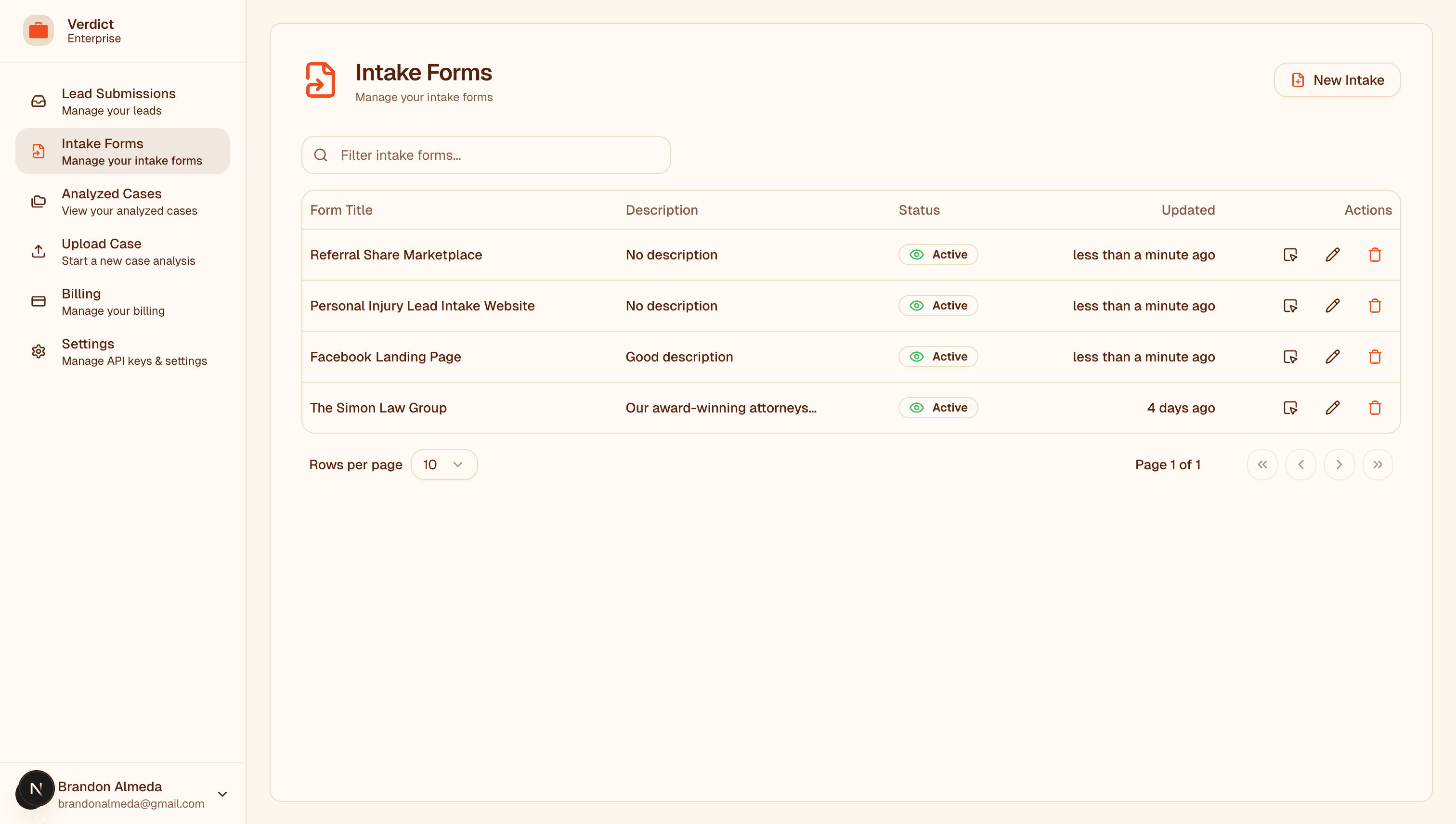This screenshot has height=824, width=1456.
Task: Click the Description column header
Action: (662, 210)
